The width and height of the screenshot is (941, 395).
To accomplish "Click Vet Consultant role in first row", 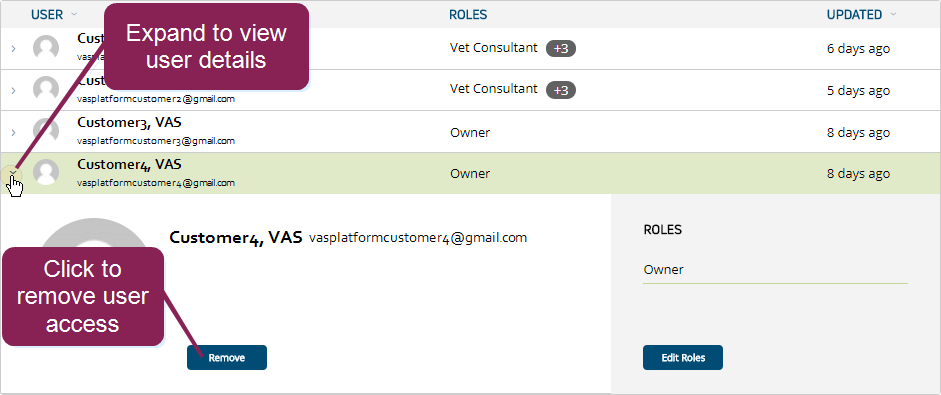I will pyautogui.click(x=493, y=48).
